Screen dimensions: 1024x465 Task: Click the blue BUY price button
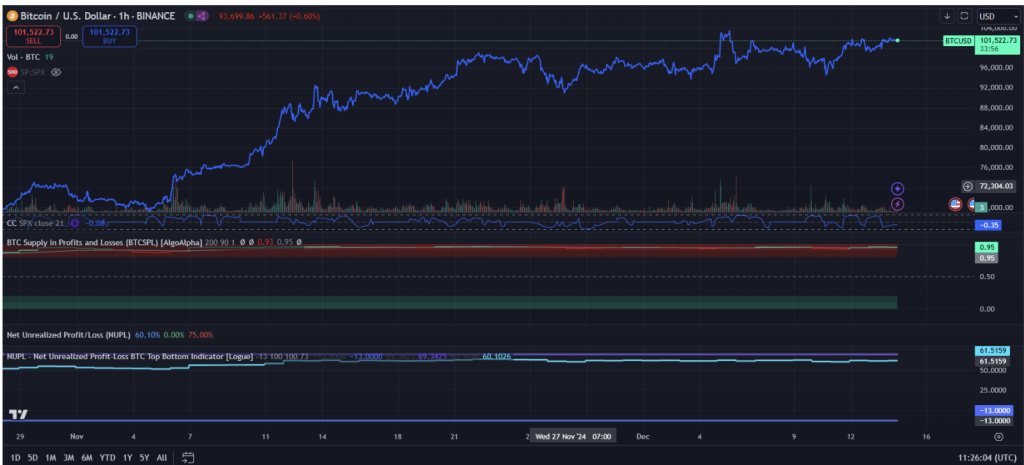[x=111, y=35]
